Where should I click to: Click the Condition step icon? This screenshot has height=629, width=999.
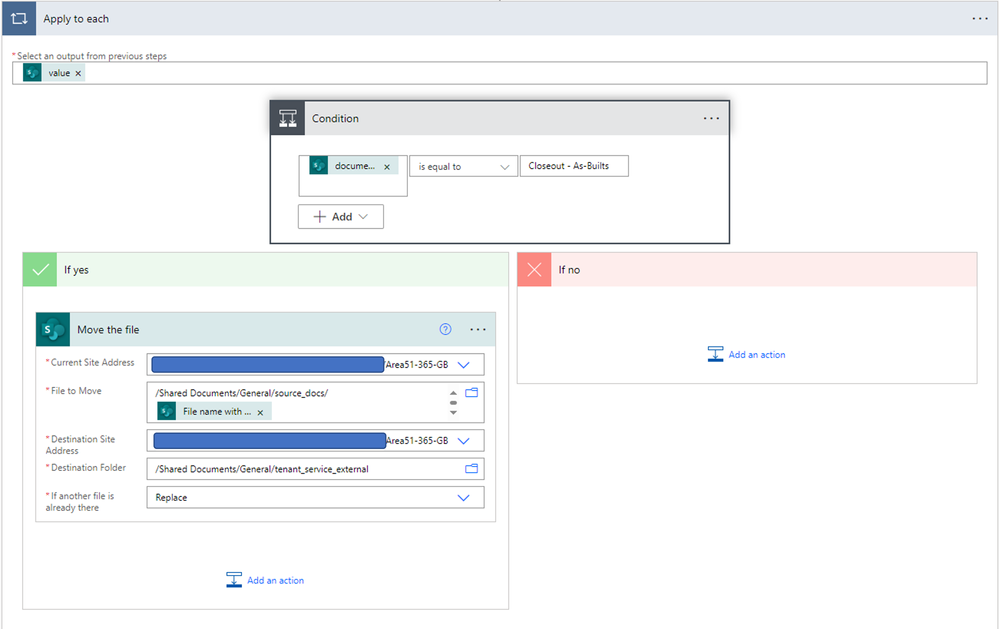coord(288,118)
